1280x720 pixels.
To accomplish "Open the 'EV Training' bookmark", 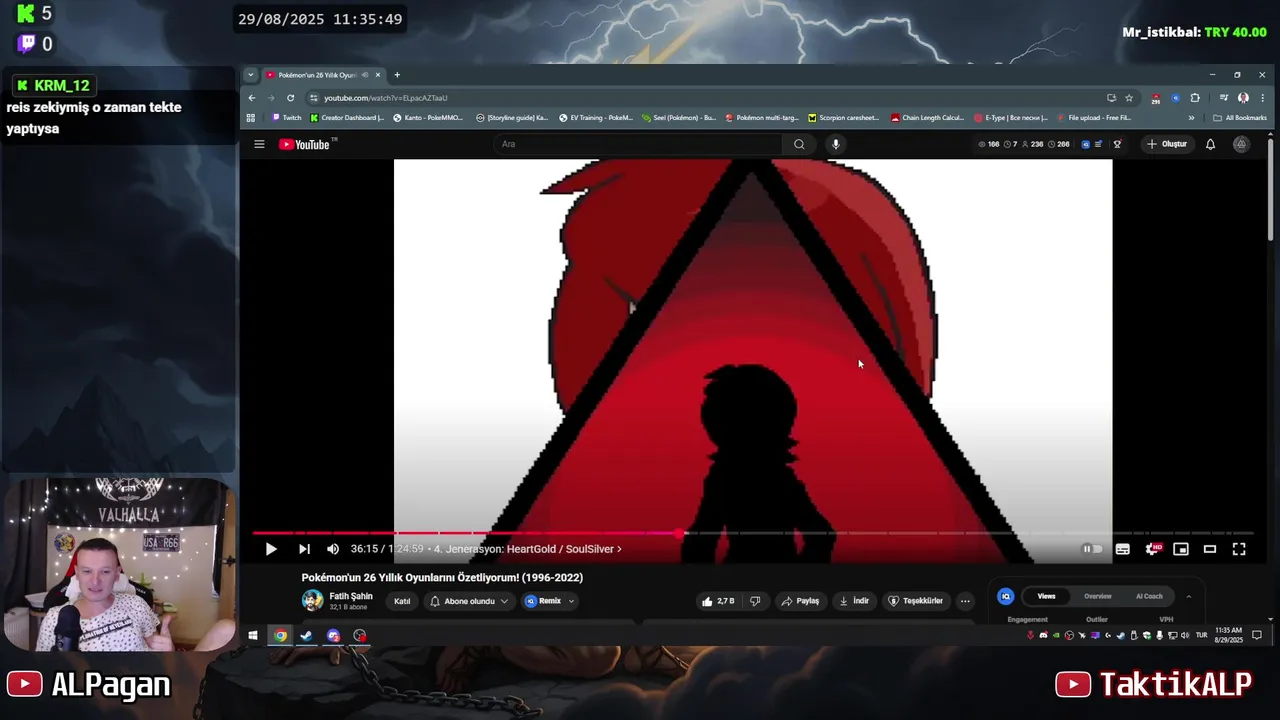I will pyautogui.click(x=596, y=118).
